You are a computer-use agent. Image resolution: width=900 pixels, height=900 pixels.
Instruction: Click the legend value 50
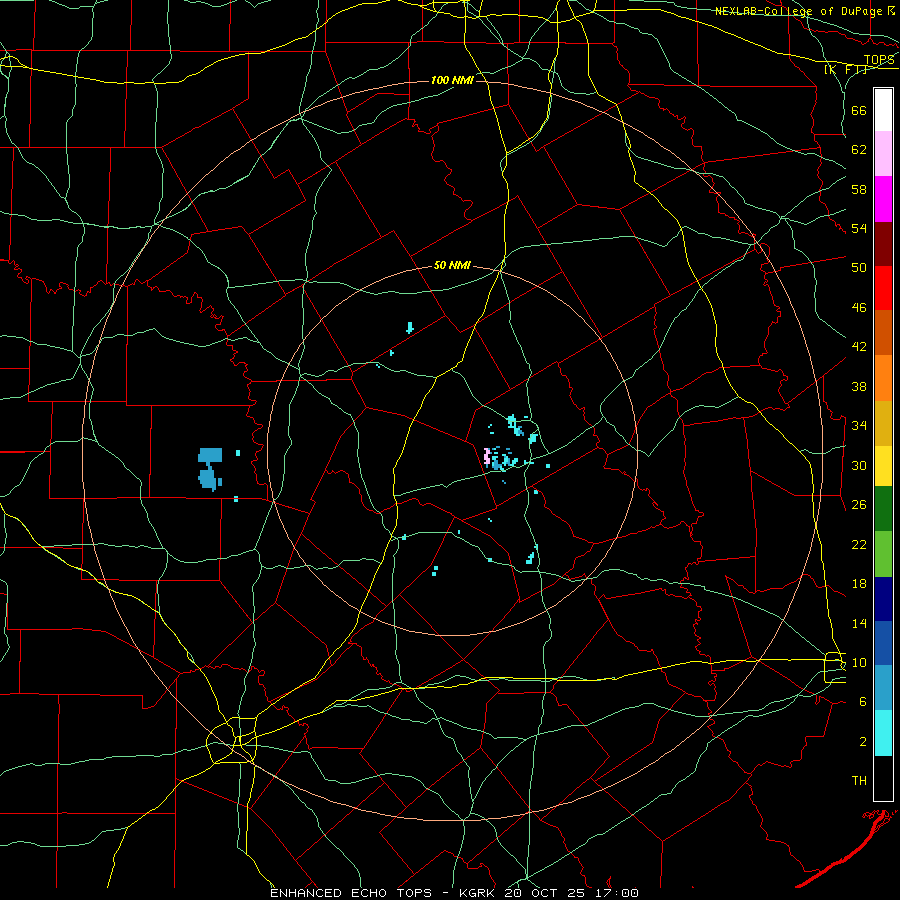point(859,267)
